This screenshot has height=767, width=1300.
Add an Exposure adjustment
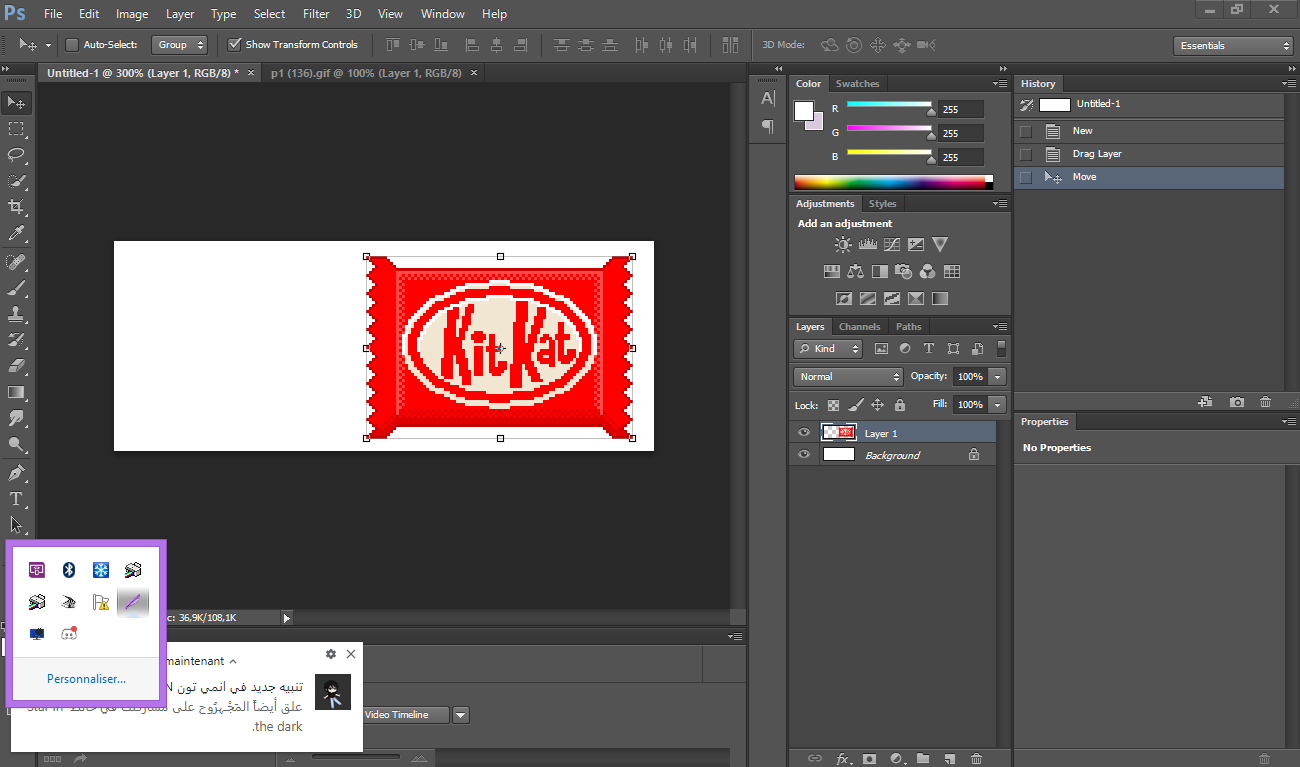point(916,244)
